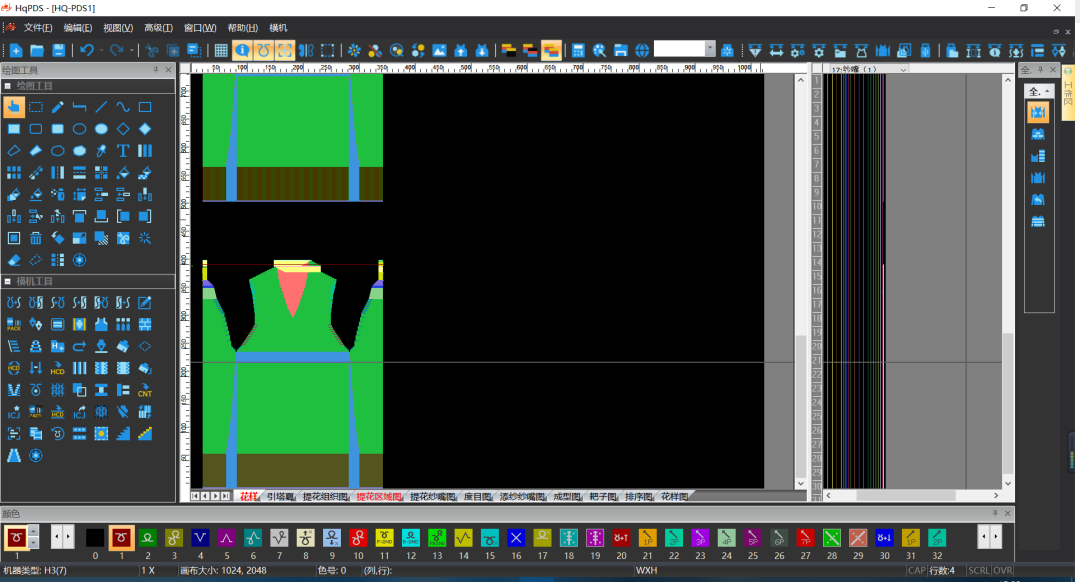Open the 文件(F) menu
The image size is (1080, 582).
tap(38, 28)
